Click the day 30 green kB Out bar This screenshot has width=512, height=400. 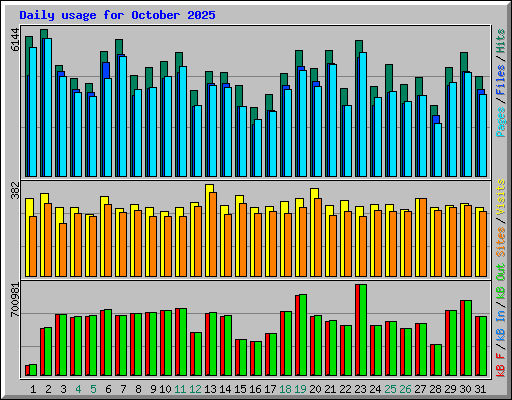468,338
